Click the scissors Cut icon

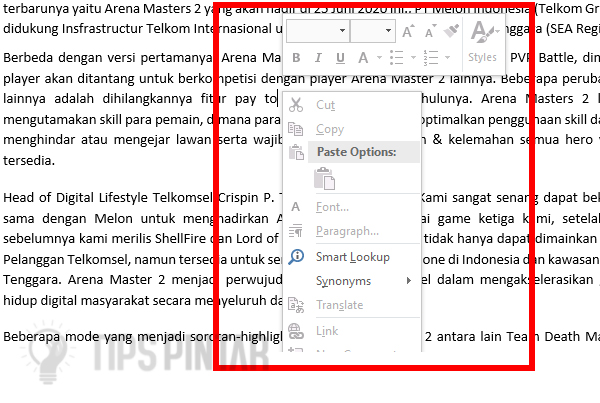(296, 104)
